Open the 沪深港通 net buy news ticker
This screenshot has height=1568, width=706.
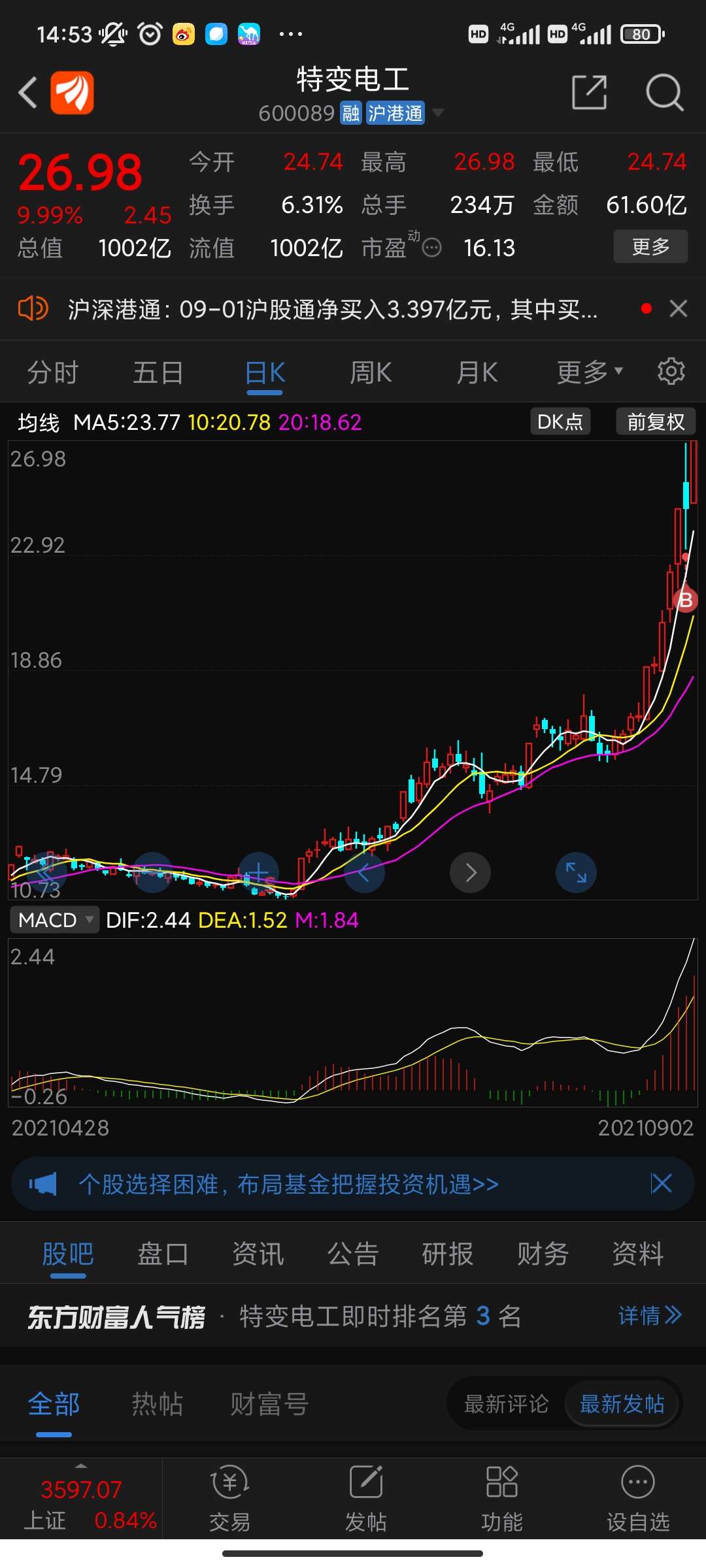[333, 309]
